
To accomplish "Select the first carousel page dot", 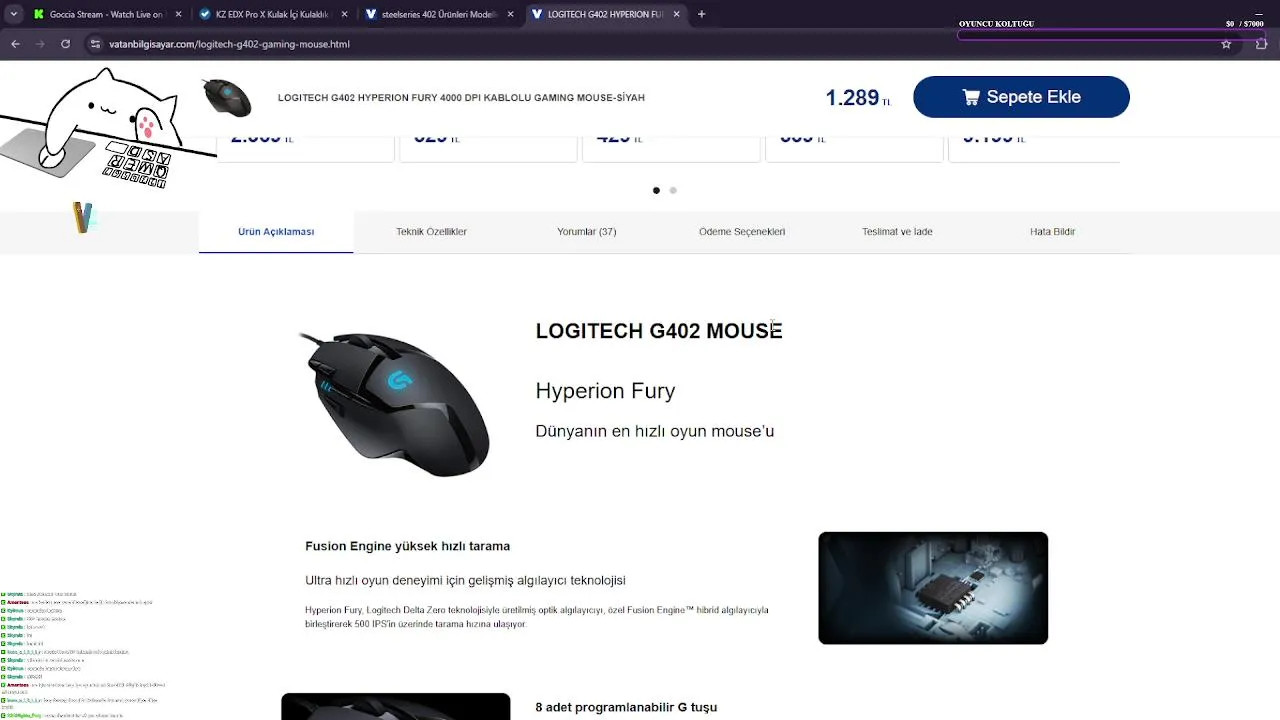I will [x=656, y=190].
